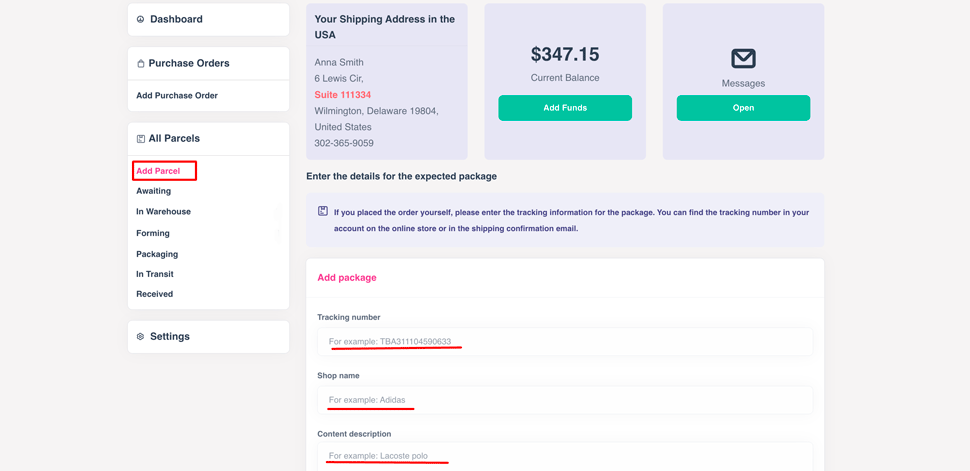Viewport: 970px width, 471px height.
Task: Show Forming parcels
Action: [153, 233]
